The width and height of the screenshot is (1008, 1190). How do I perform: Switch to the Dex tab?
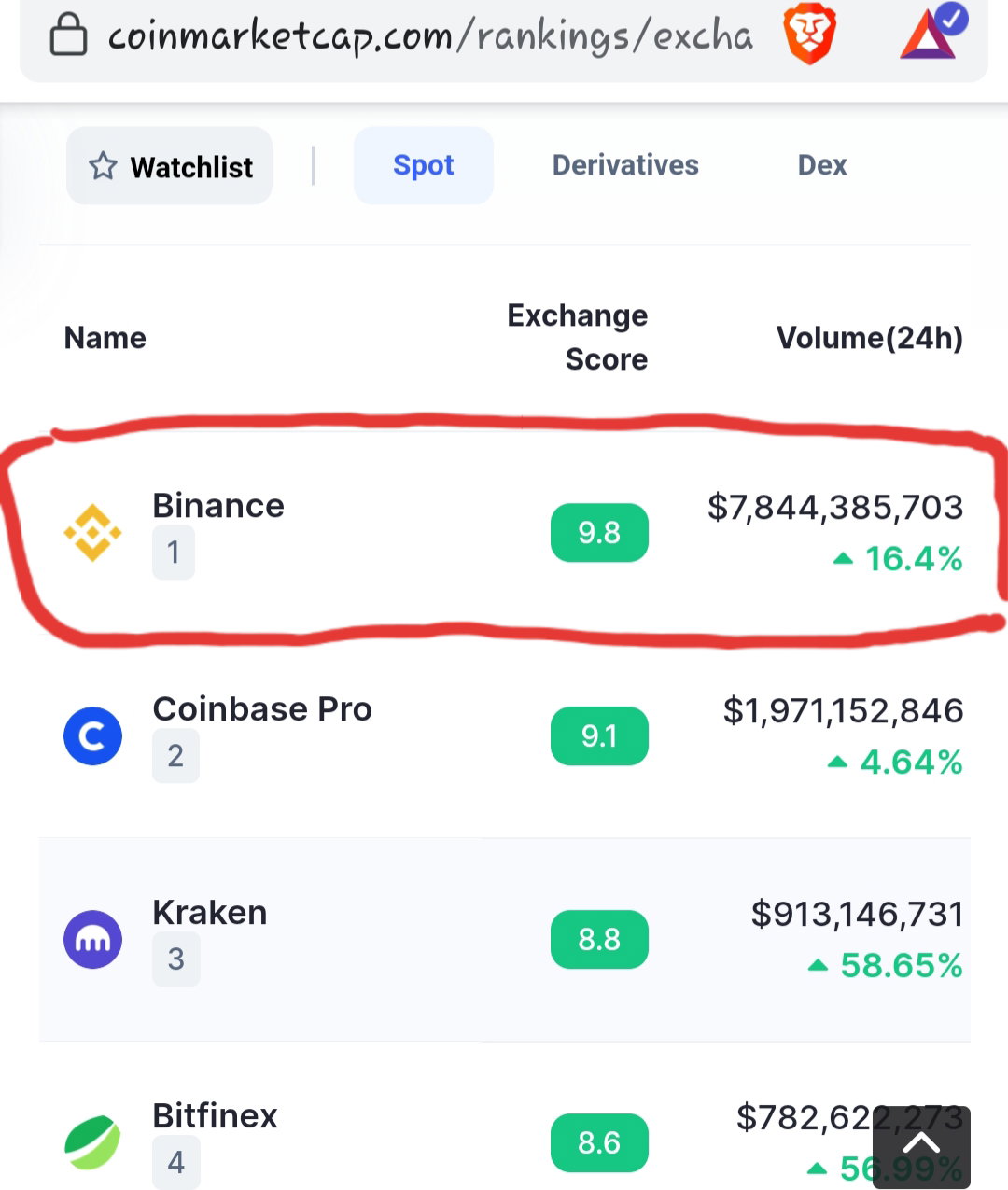pos(822,165)
